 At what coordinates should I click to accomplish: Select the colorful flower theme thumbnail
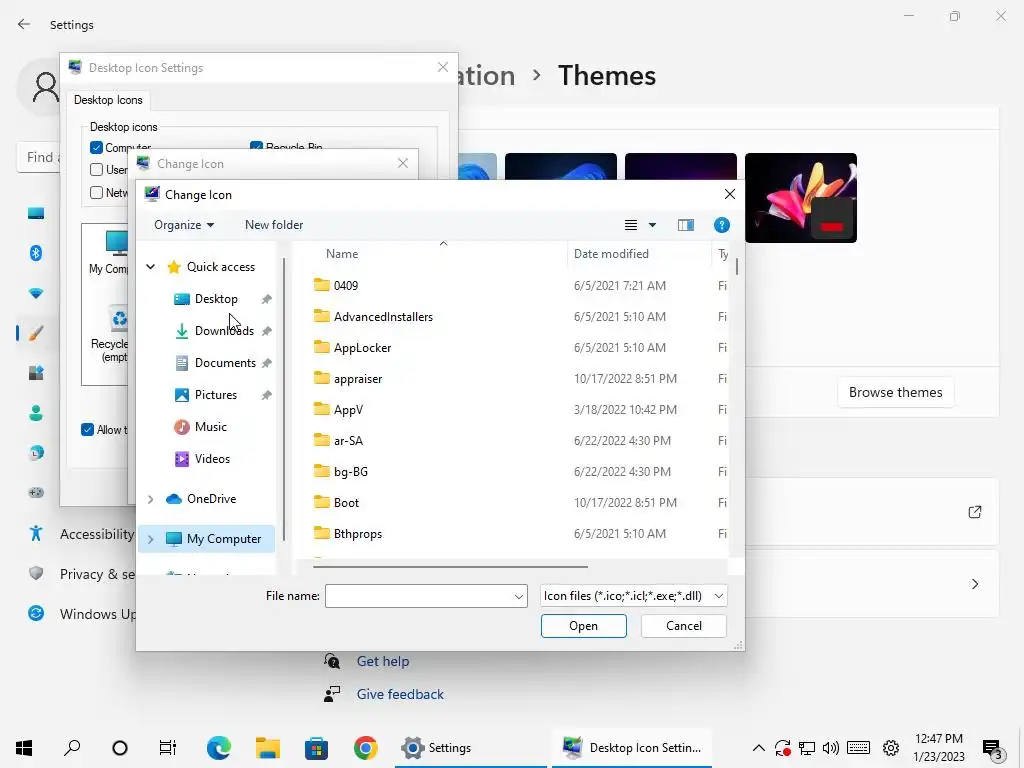[801, 198]
